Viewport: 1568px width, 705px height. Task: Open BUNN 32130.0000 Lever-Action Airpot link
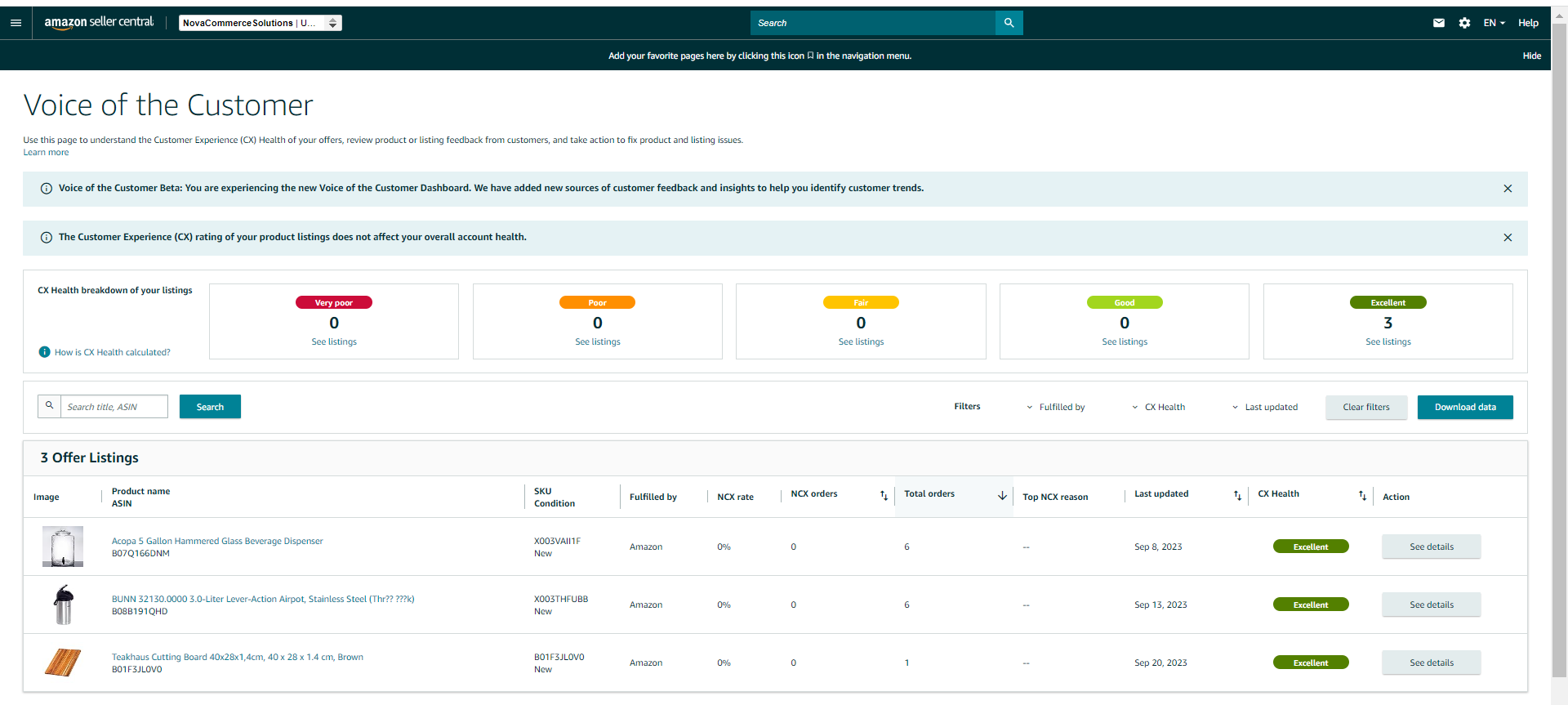(263, 599)
